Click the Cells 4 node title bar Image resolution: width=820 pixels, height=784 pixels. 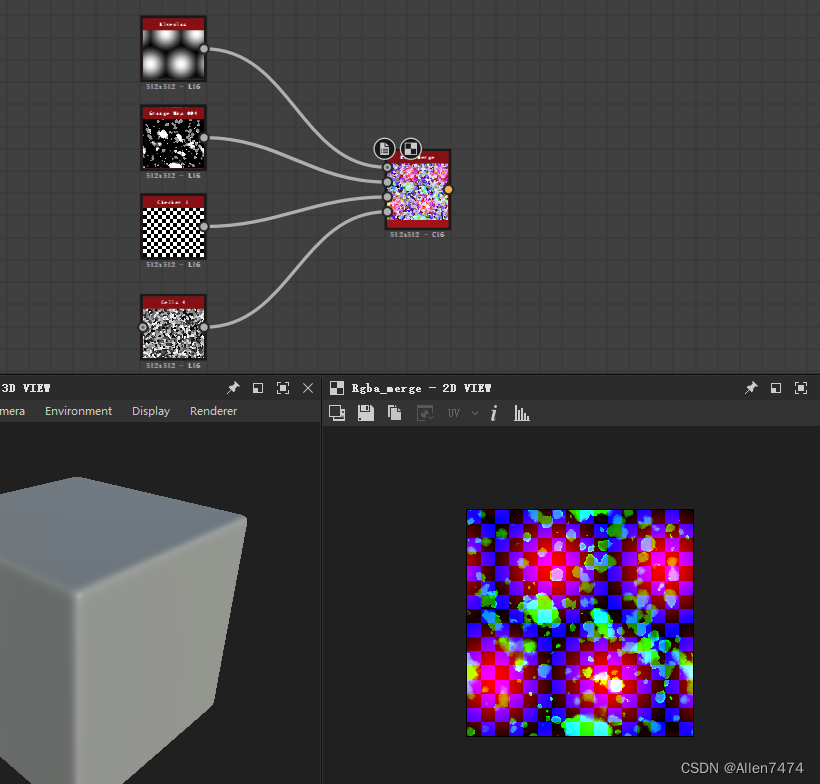click(174, 302)
